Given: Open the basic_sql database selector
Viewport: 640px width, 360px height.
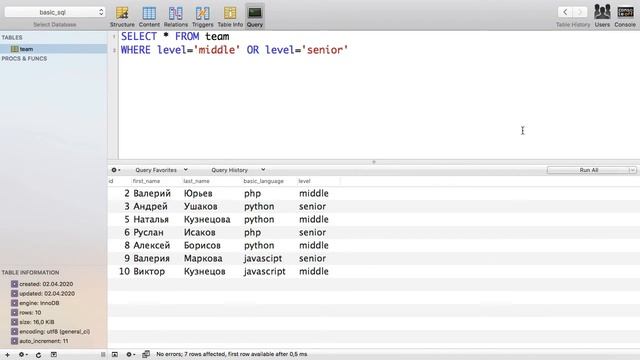Looking at the screenshot, I should pyautogui.click(x=55, y=12).
